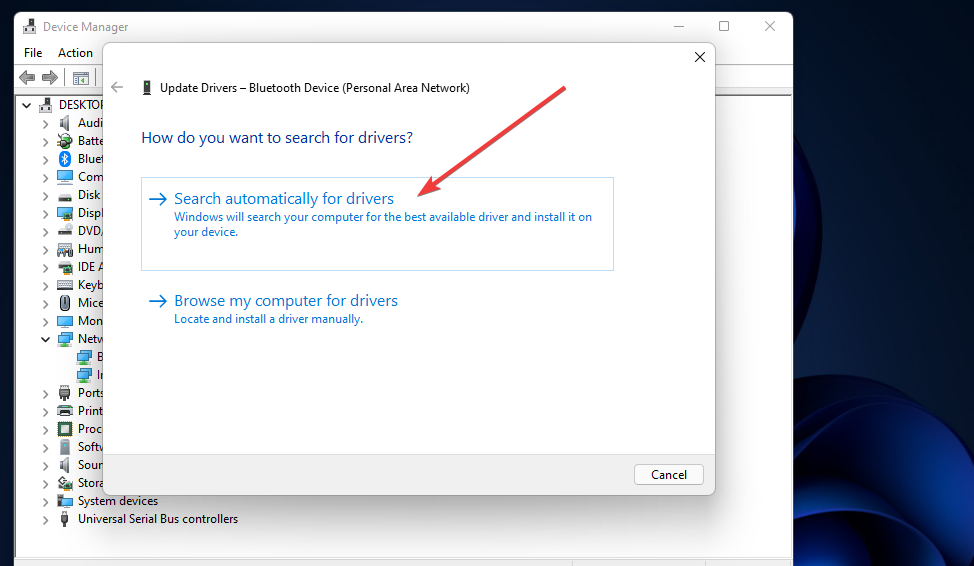Expand the Disk drives category
The width and height of the screenshot is (974, 566).
(x=45, y=196)
